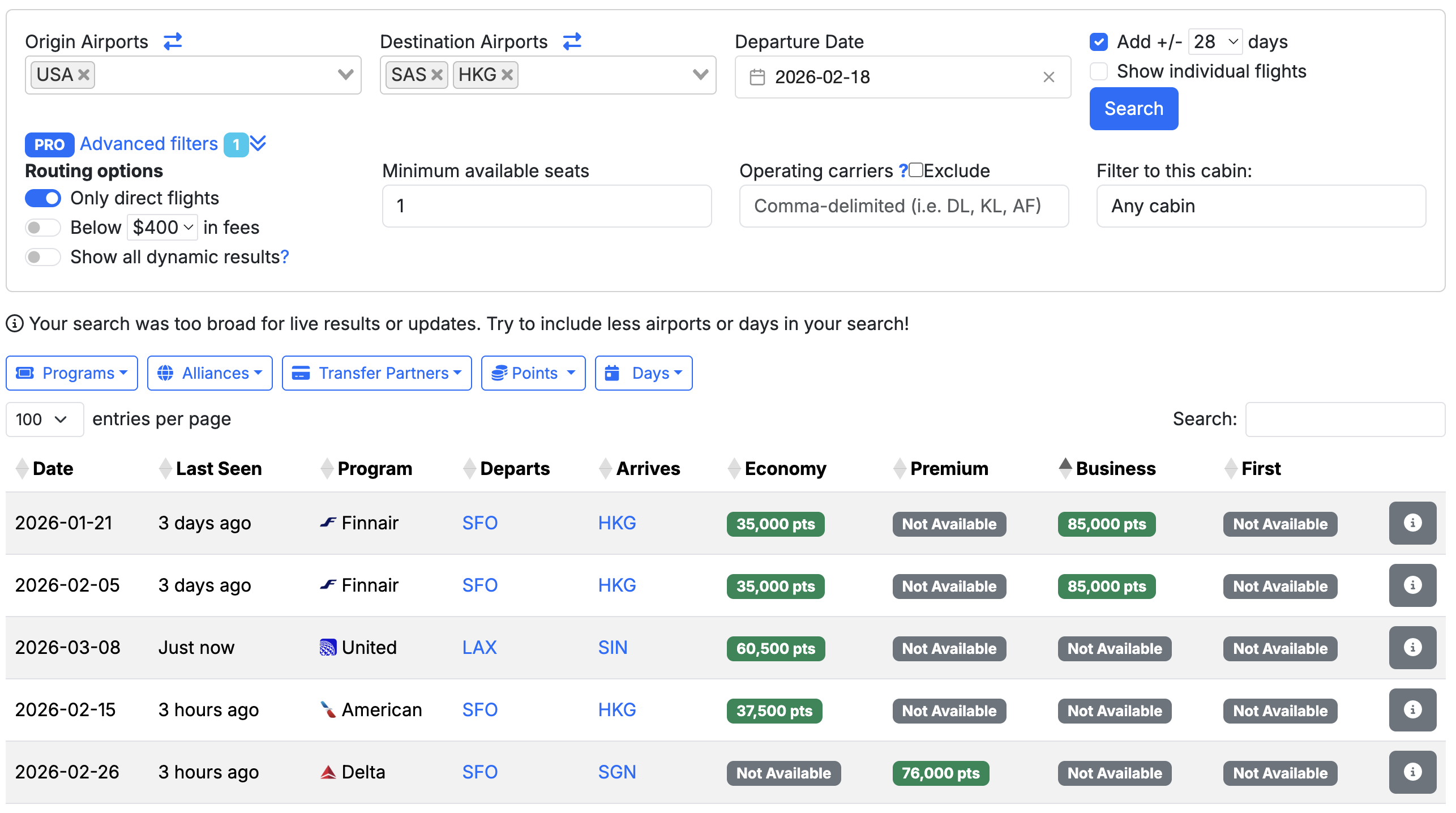Image resolution: width=1456 pixels, height=813 pixels.
Task: Click the table Search input box
Action: (x=1345, y=420)
